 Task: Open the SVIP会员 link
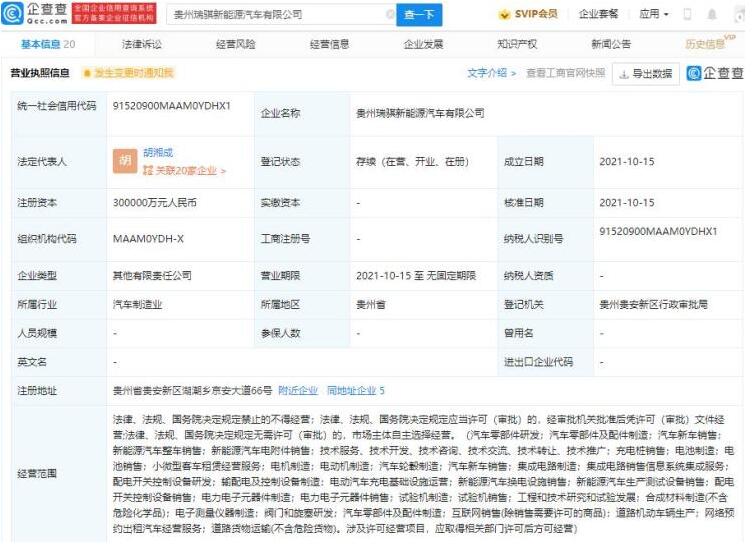coord(536,14)
